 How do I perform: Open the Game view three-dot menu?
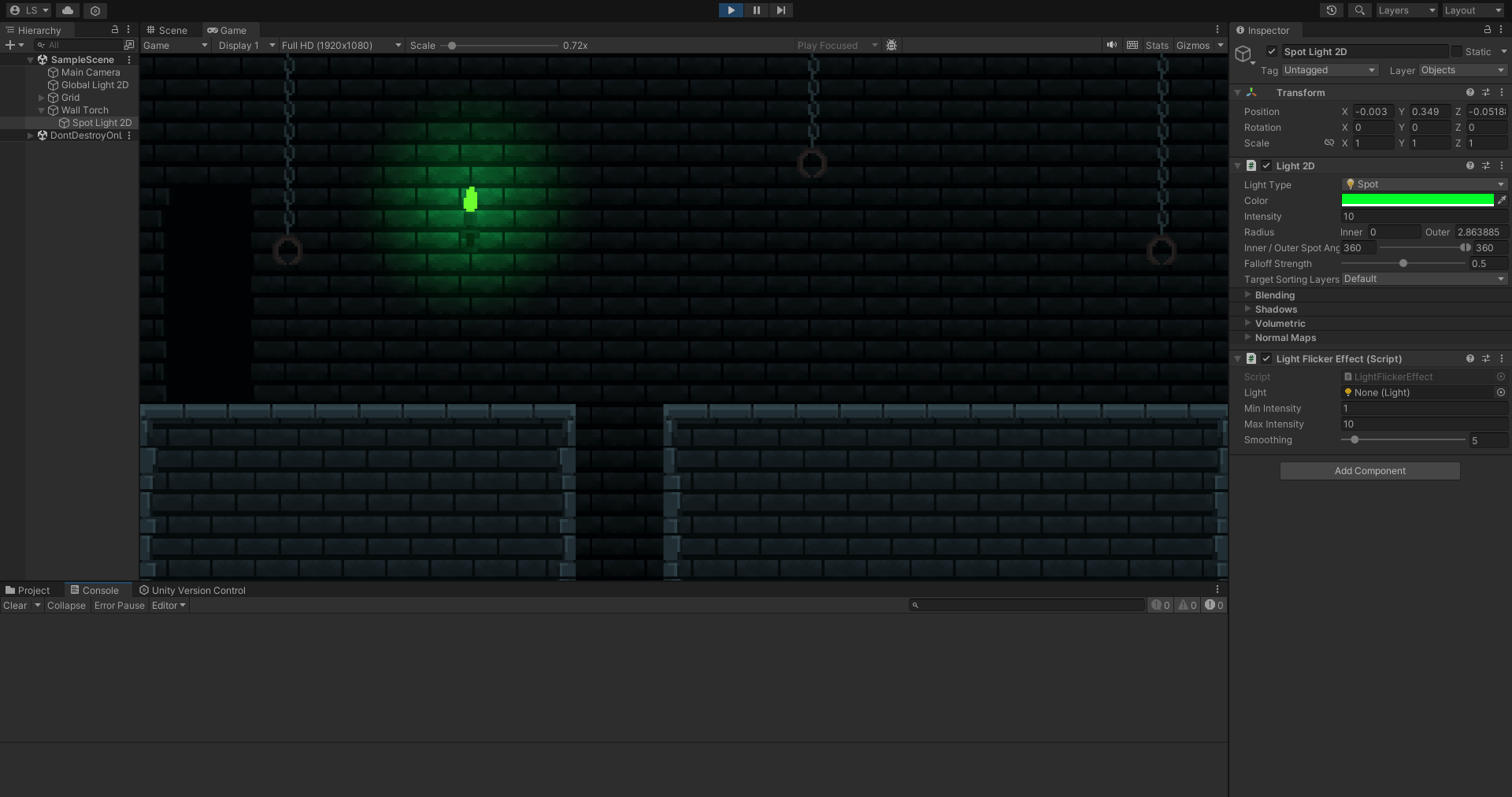pyautogui.click(x=1217, y=29)
